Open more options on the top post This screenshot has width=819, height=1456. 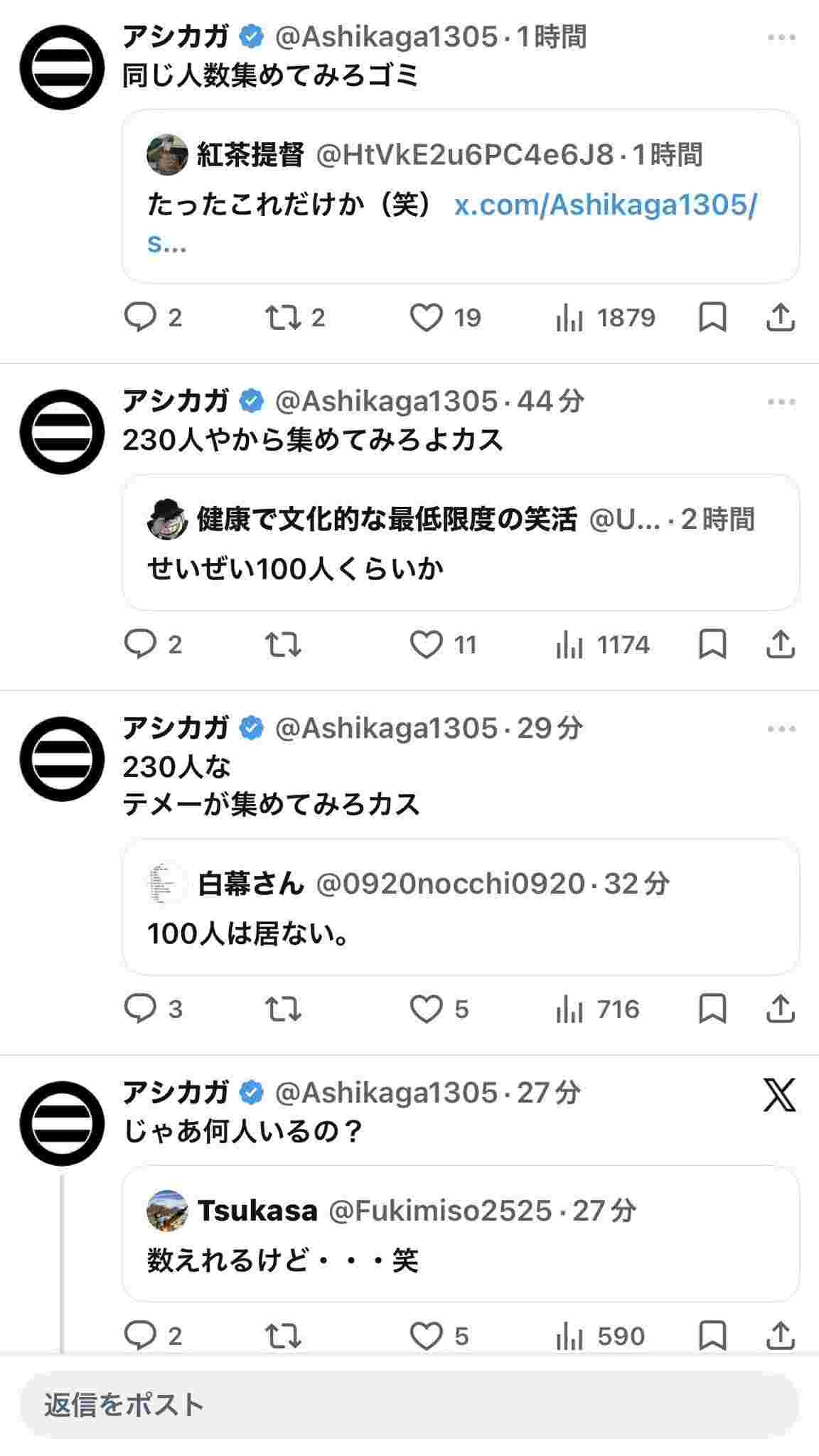pyautogui.click(x=781, y=38)
